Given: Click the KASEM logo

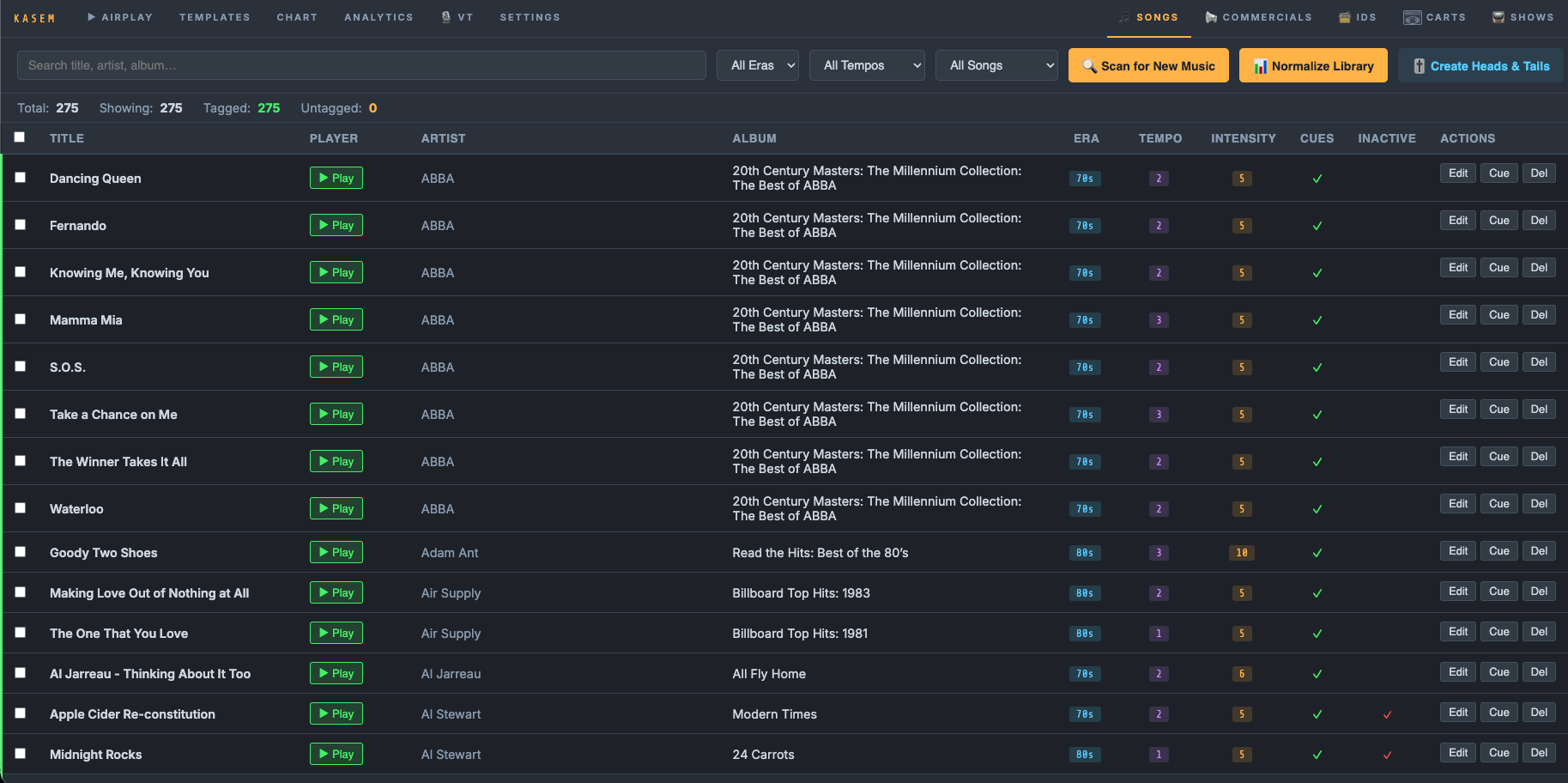Looking at the screenshot, I should tap(34, 18).
